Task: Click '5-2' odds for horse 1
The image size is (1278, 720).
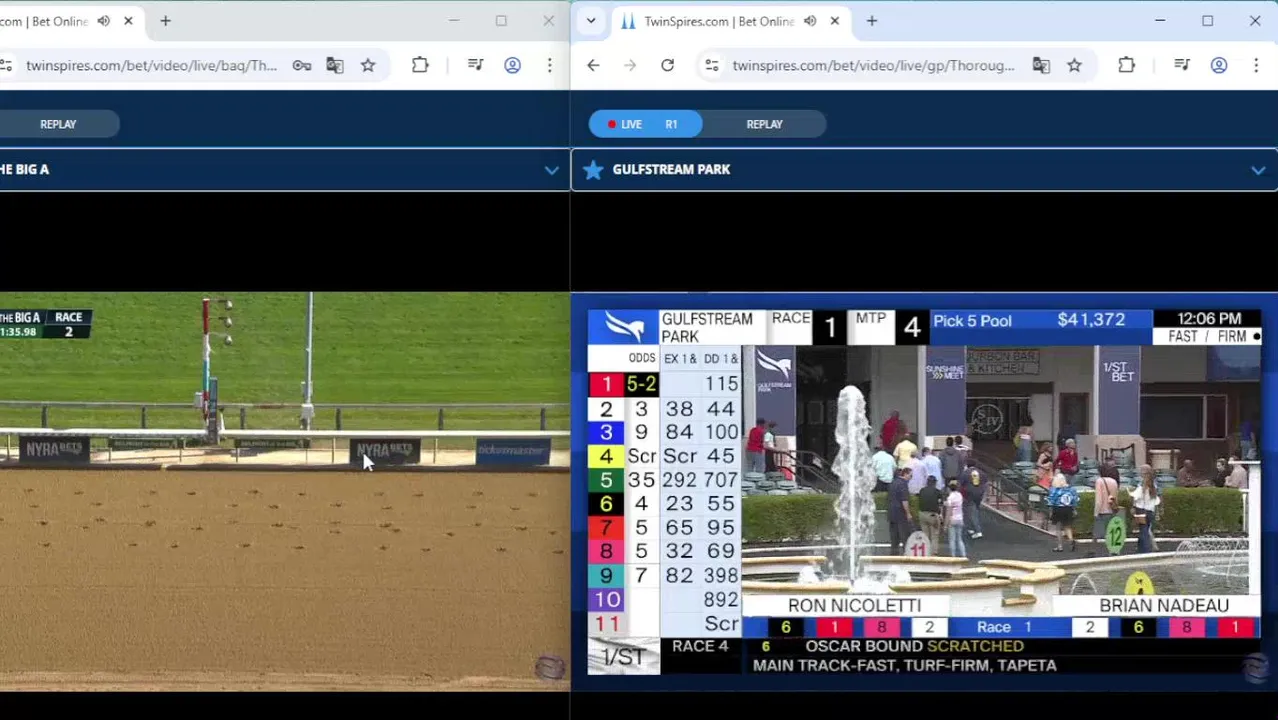Action: tap(641, 384)
